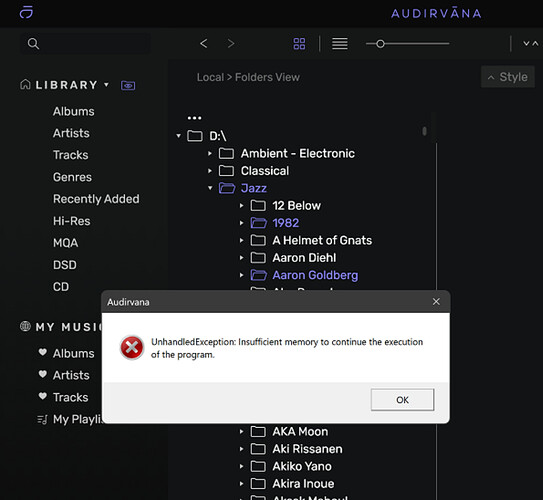The width and height of the screenshot is (543, 500).
Task: Go forward with the right arrow
Action: [x=231, y=44]
